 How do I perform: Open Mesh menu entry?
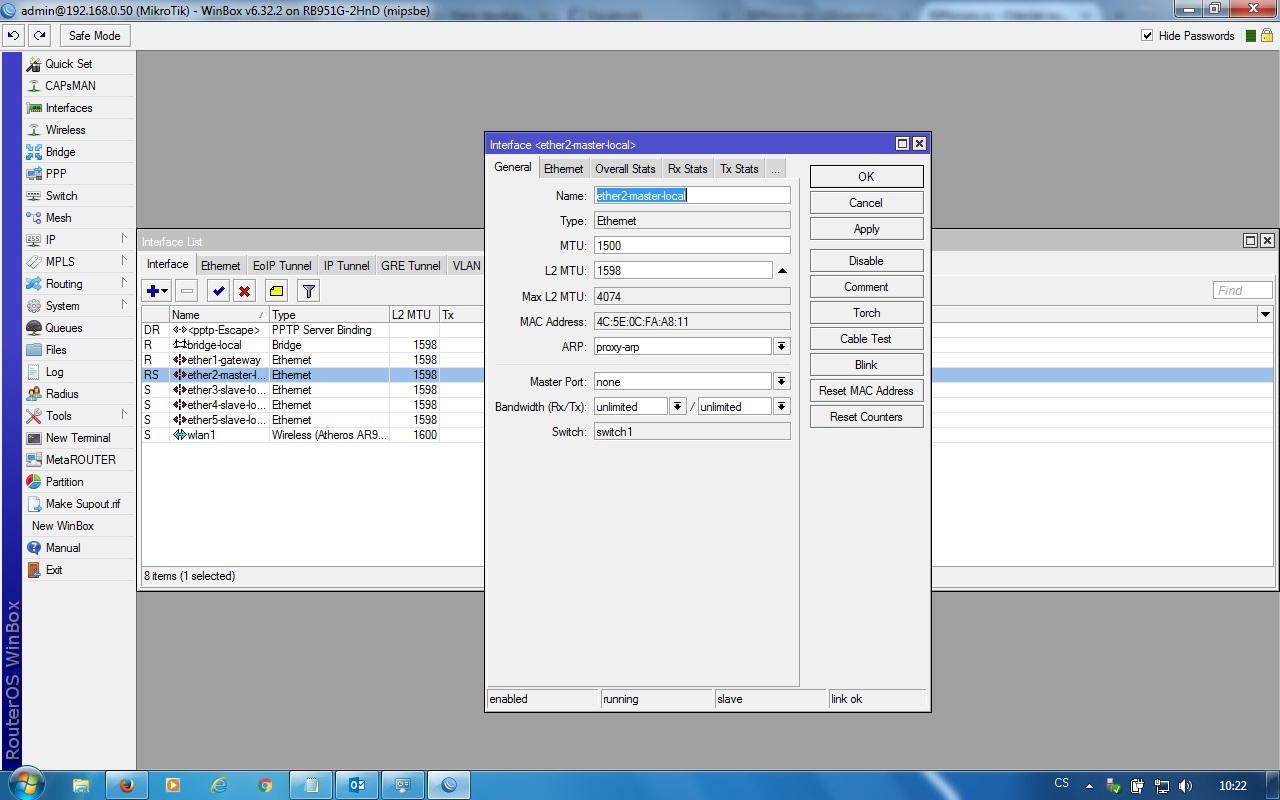(x=79, y=218)
